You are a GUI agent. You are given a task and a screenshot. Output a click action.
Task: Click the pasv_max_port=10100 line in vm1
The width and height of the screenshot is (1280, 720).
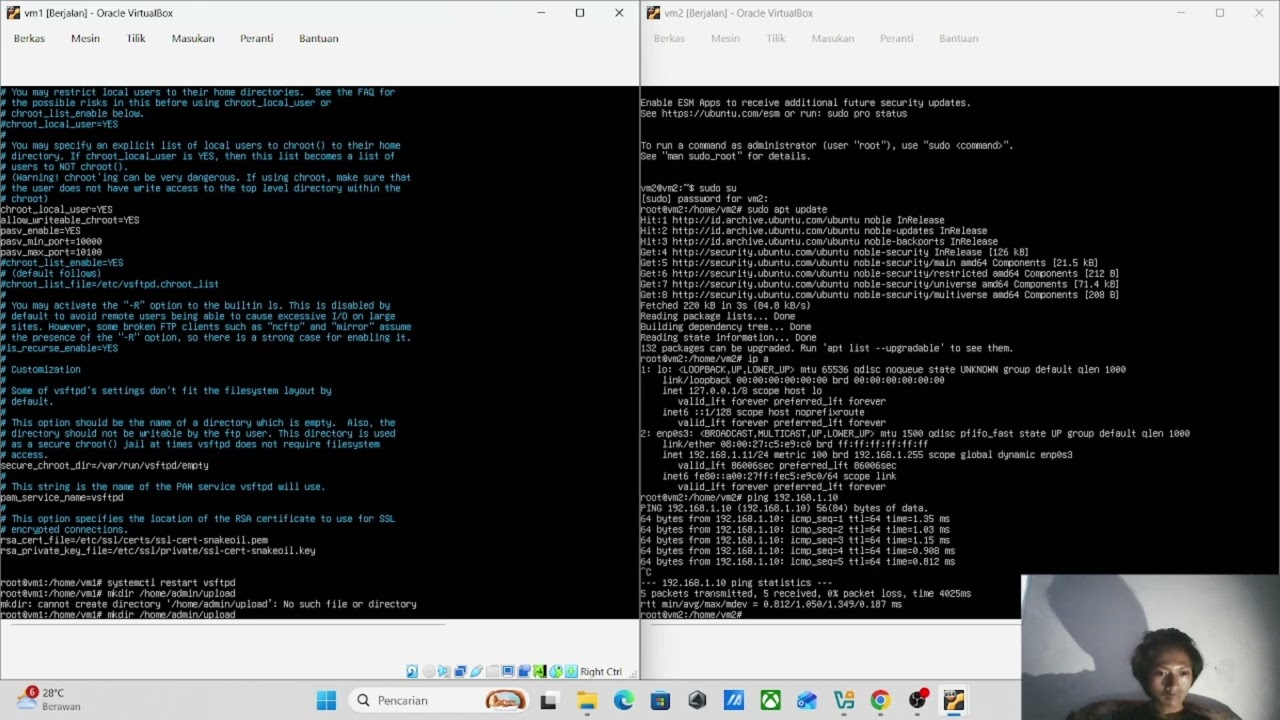pos(51,252)
